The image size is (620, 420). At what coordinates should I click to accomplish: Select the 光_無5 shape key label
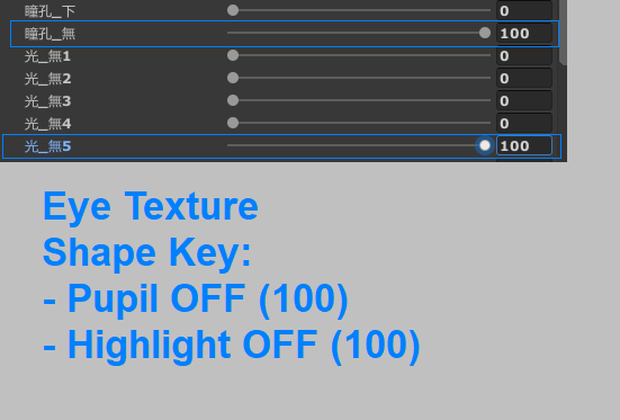coord(48,146)
